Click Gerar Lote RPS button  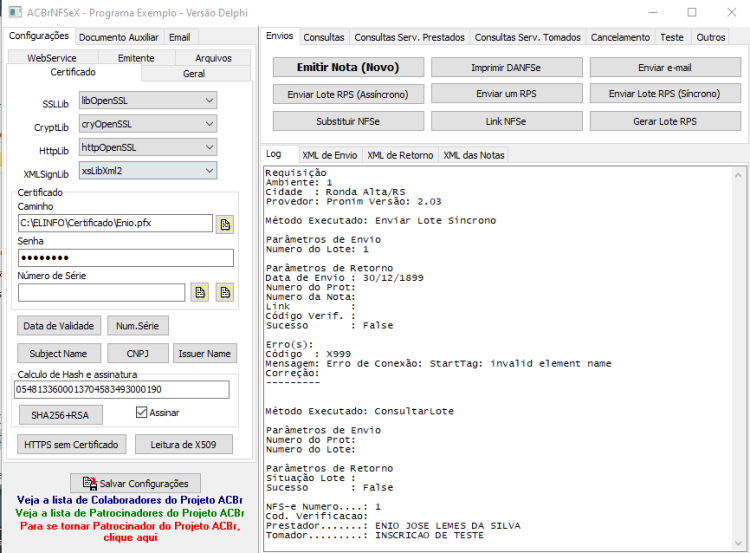[x=665, y=121]
